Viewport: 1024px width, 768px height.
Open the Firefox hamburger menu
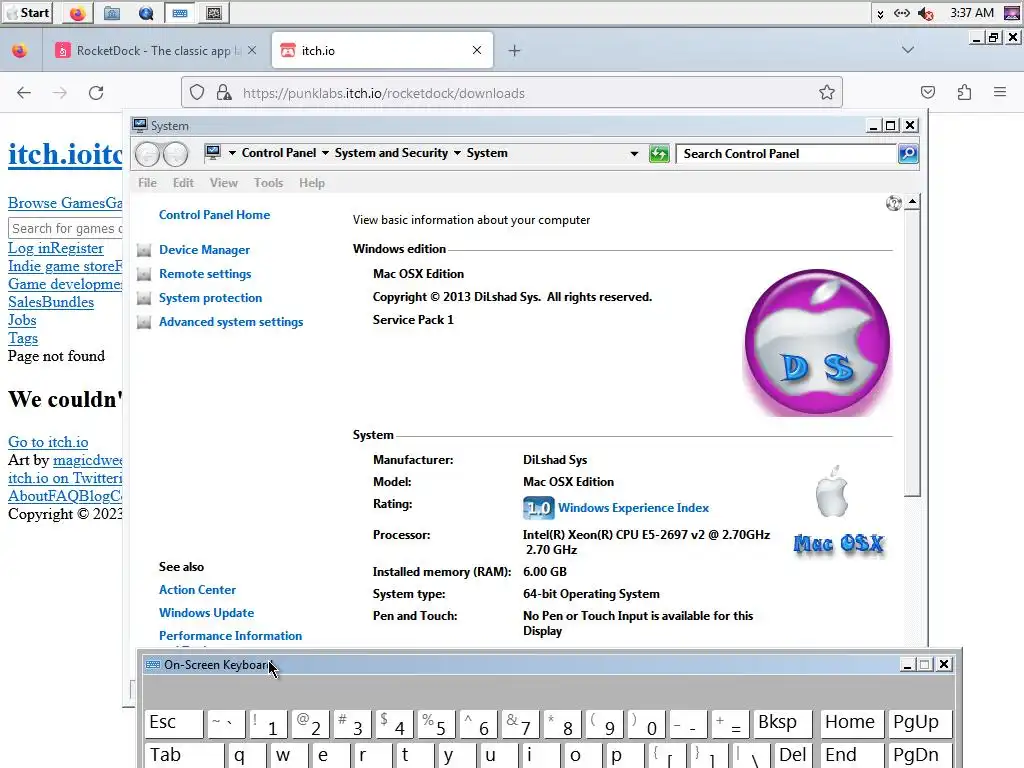pyautogui.click(x=1000, y=93)
